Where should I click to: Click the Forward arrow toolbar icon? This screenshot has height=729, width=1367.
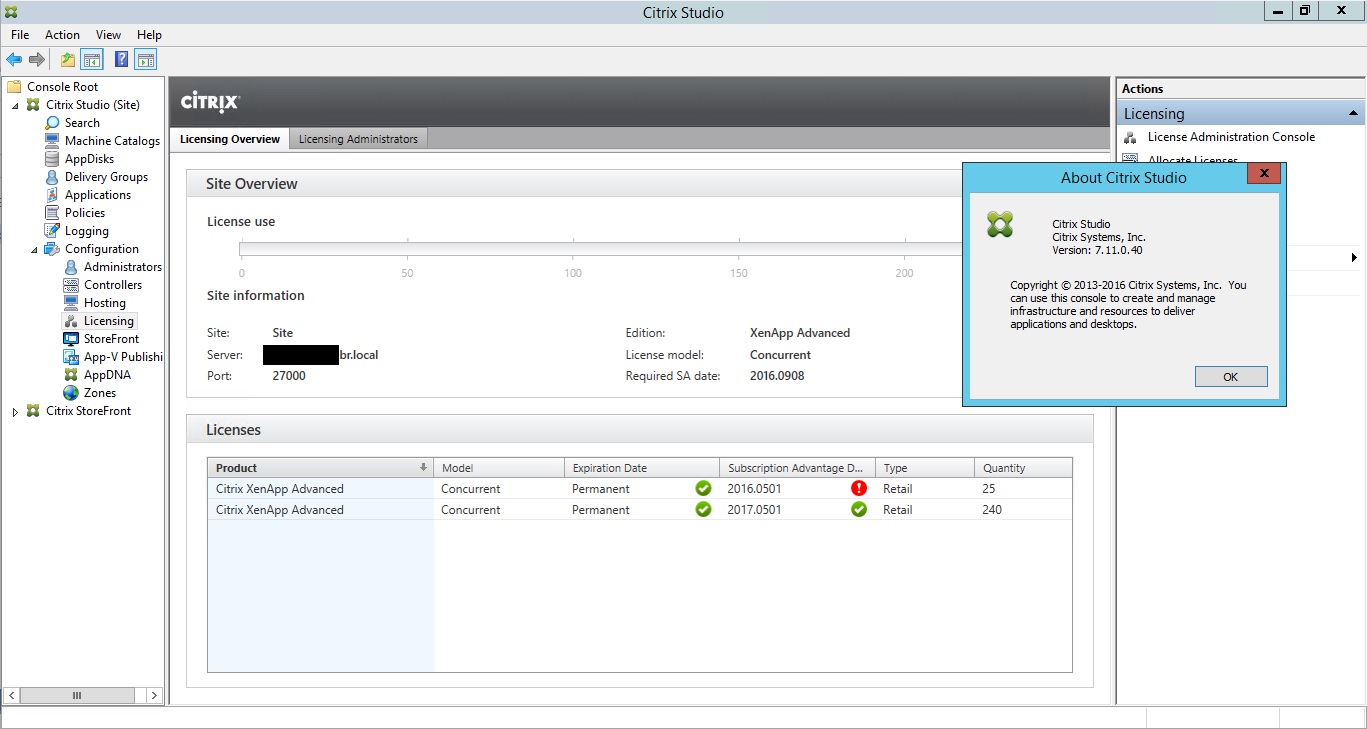[x=37, y=60]
